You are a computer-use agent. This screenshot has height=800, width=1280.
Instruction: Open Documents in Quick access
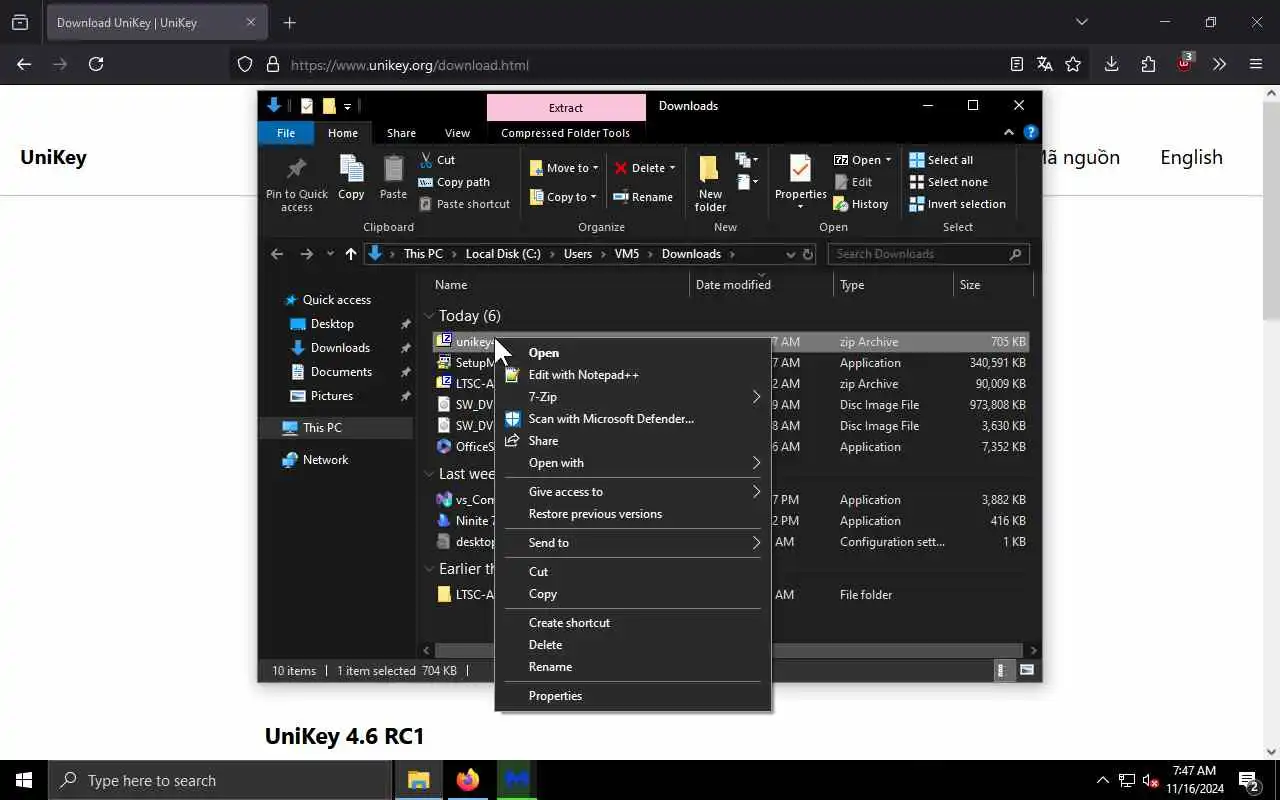[x=341, y=372]
